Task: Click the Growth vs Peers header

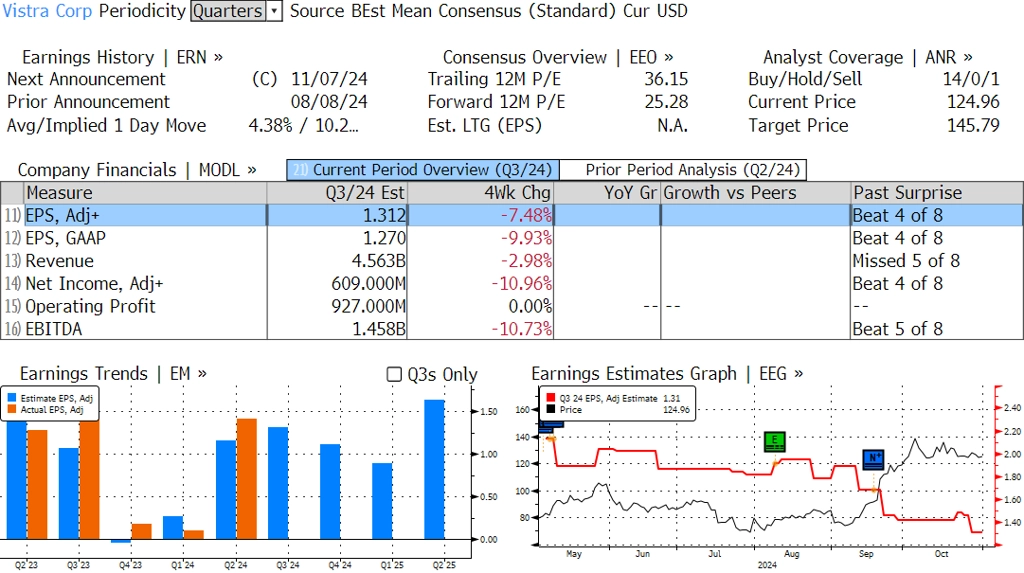Action: click(756, 193)
